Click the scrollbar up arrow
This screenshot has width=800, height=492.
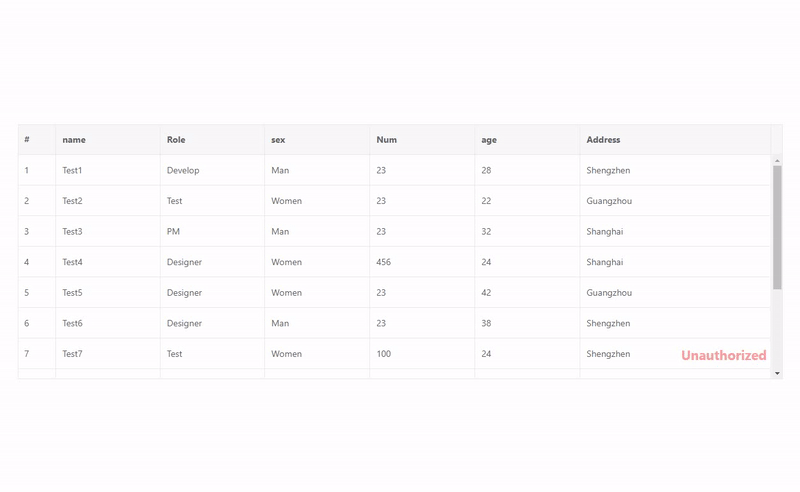click(777, 161)
